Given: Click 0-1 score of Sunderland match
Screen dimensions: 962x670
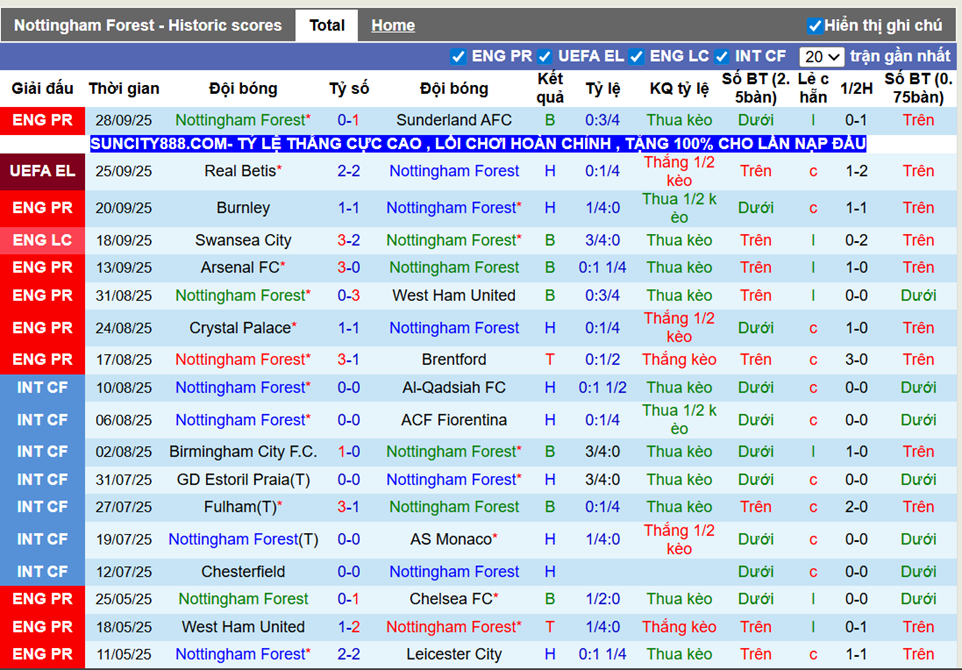Looking at the screenshot, I should [348, 120].
